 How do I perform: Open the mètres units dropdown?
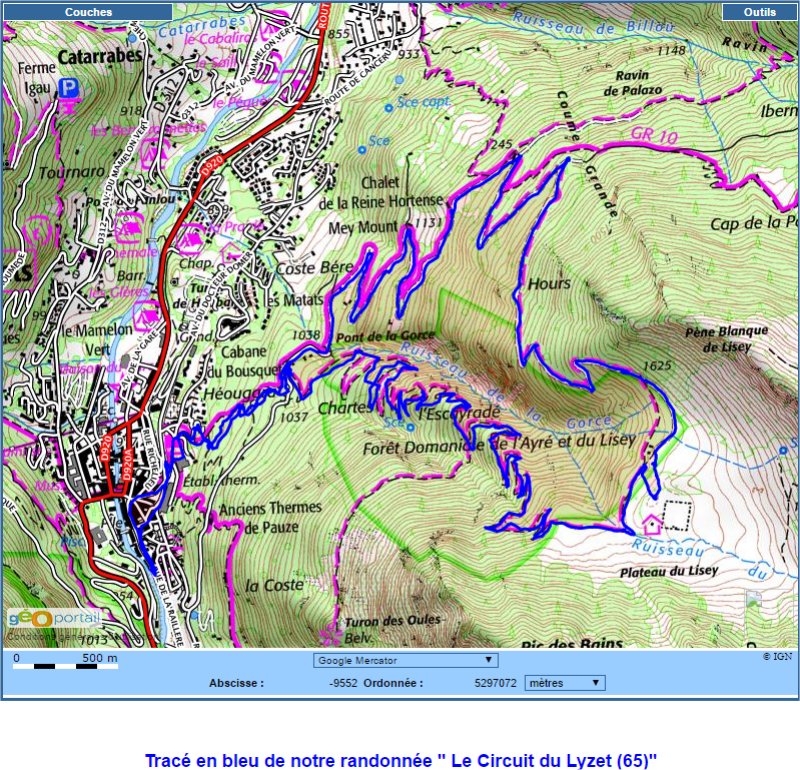(565, 683)
